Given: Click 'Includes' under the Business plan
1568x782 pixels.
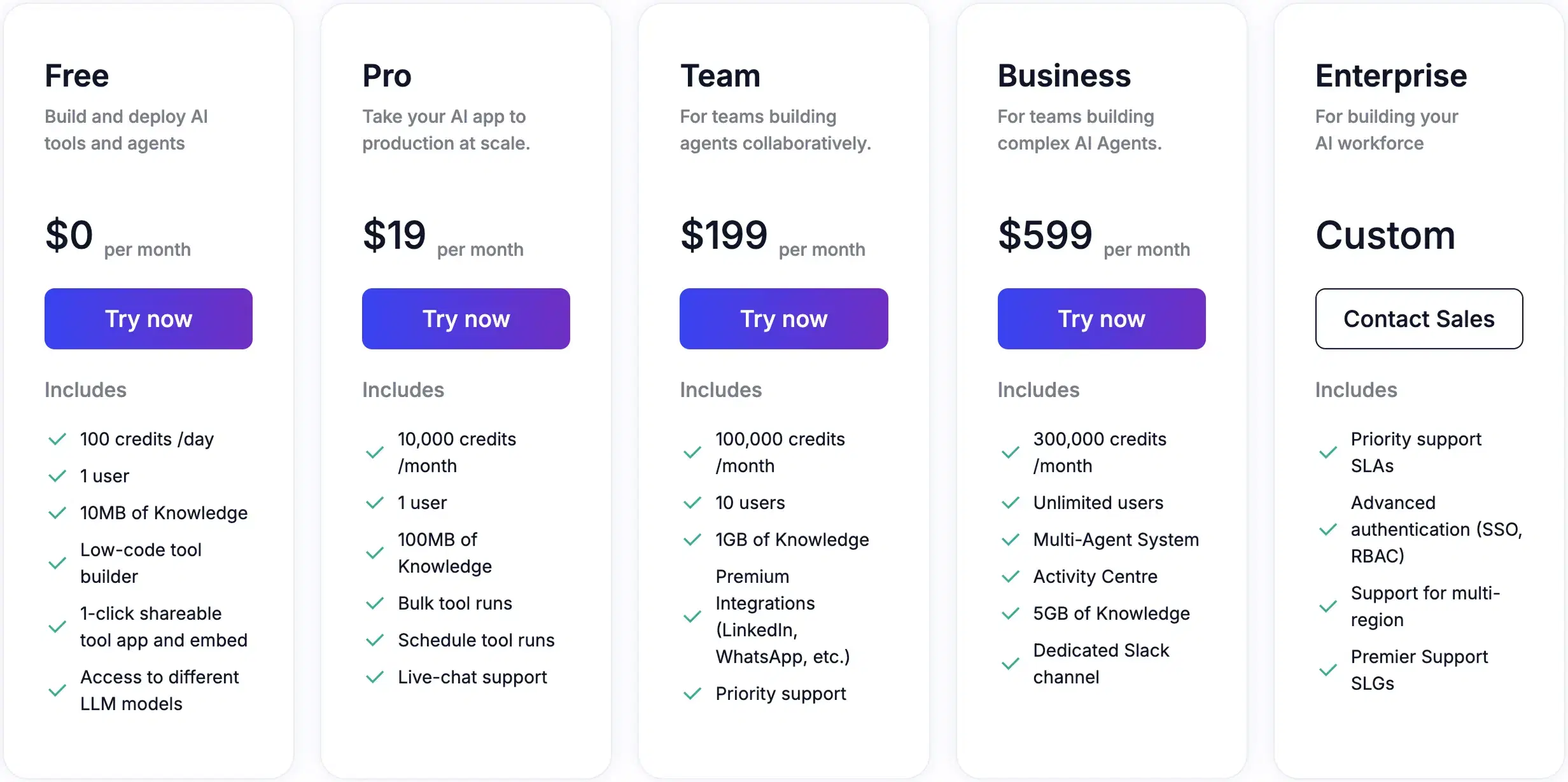Looking at the screenshot, I should click(x=1037, y=389).
